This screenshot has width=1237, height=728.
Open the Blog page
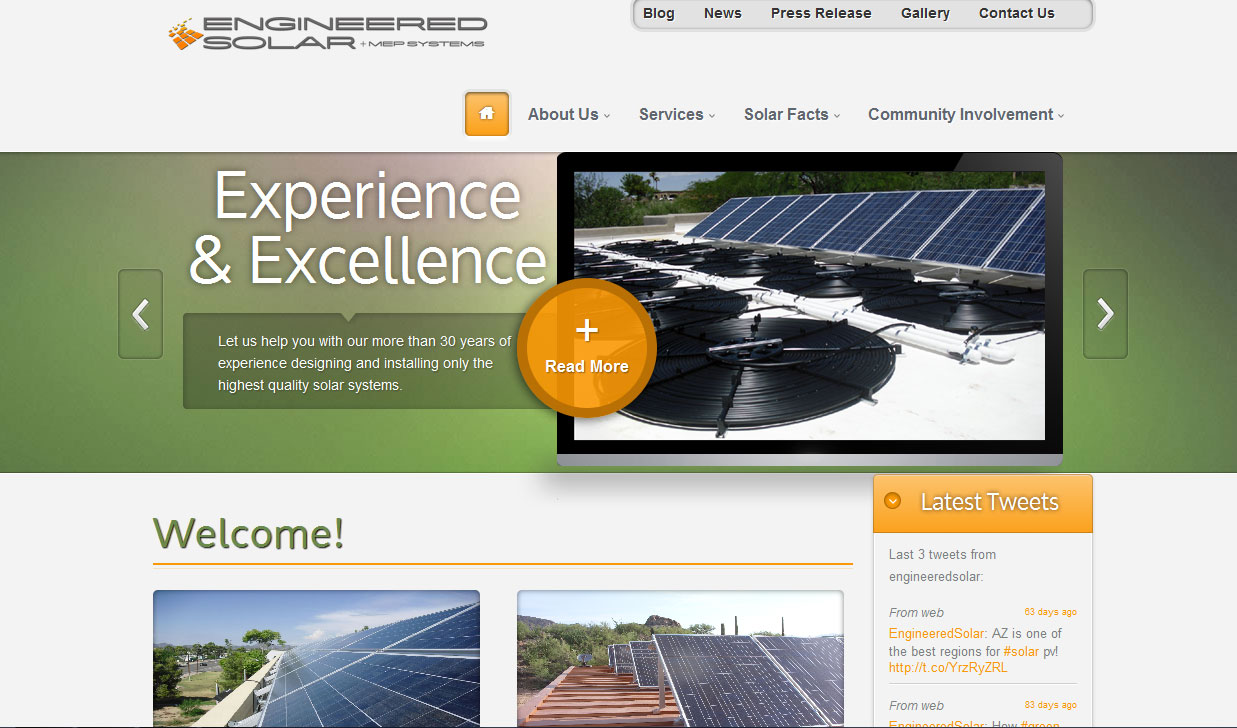(659, 14)
